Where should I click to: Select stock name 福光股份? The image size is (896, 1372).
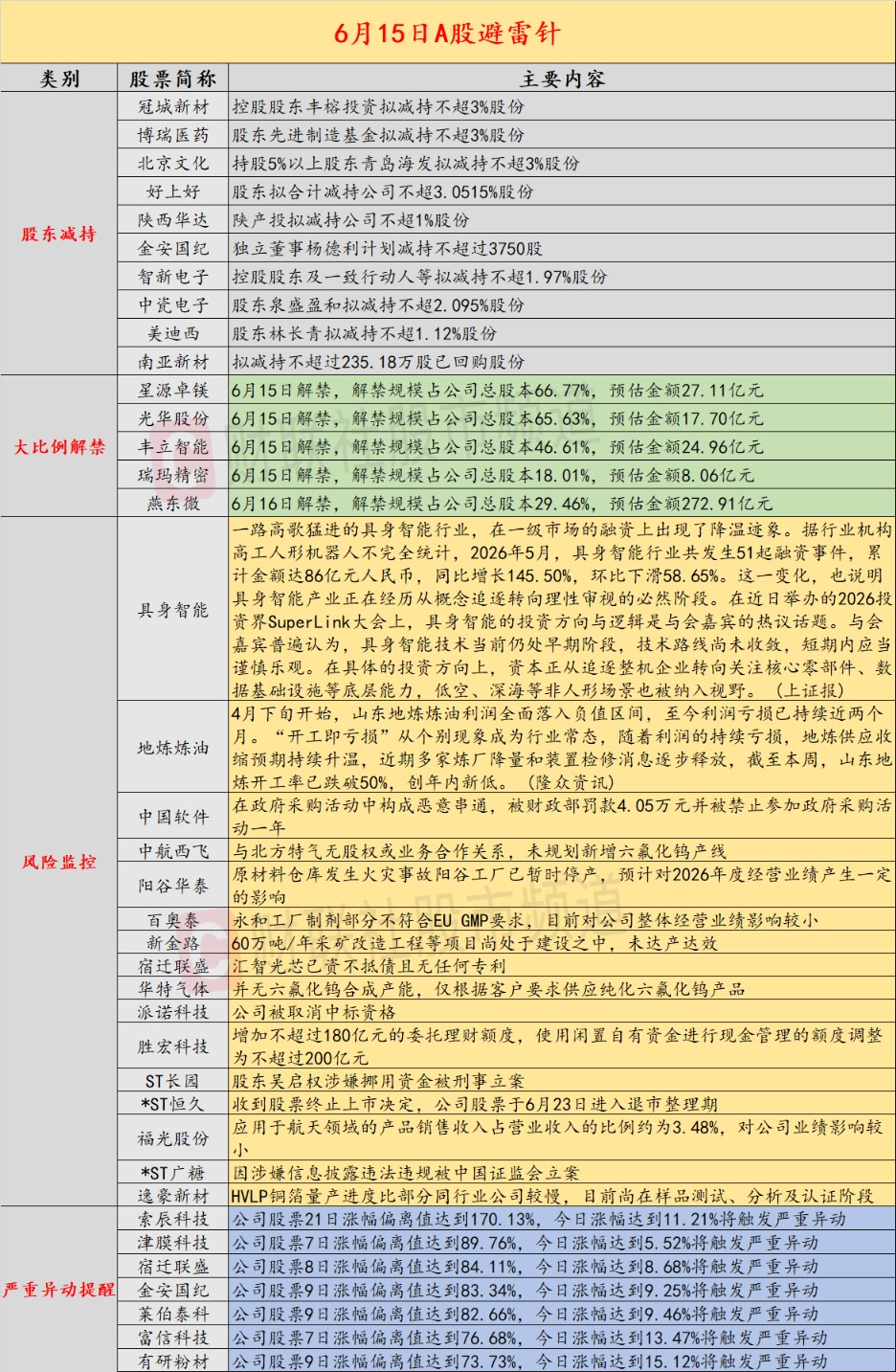[173, 1138]
